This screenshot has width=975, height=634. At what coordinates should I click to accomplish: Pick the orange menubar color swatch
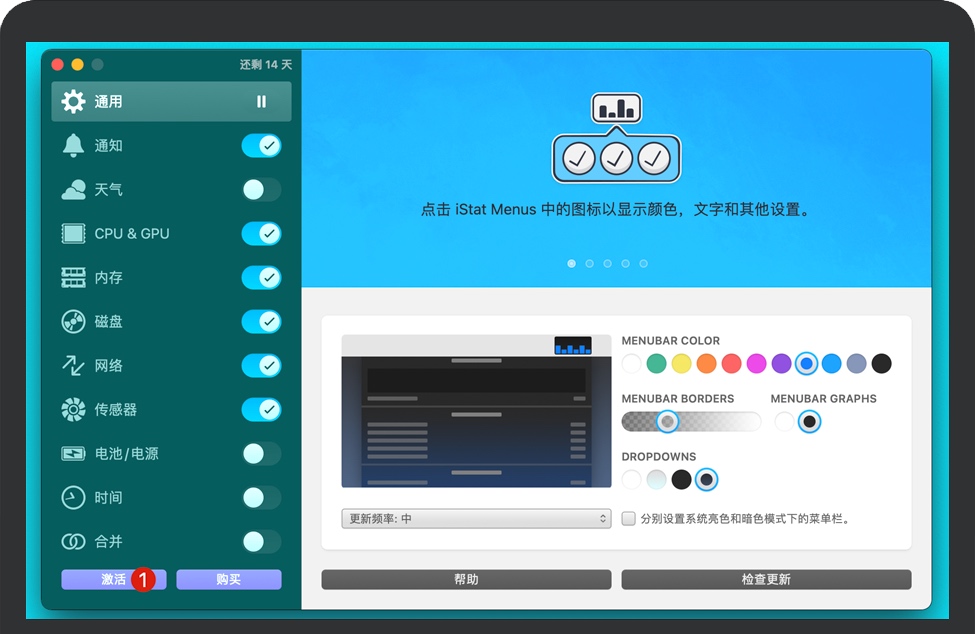coord(706,364)
